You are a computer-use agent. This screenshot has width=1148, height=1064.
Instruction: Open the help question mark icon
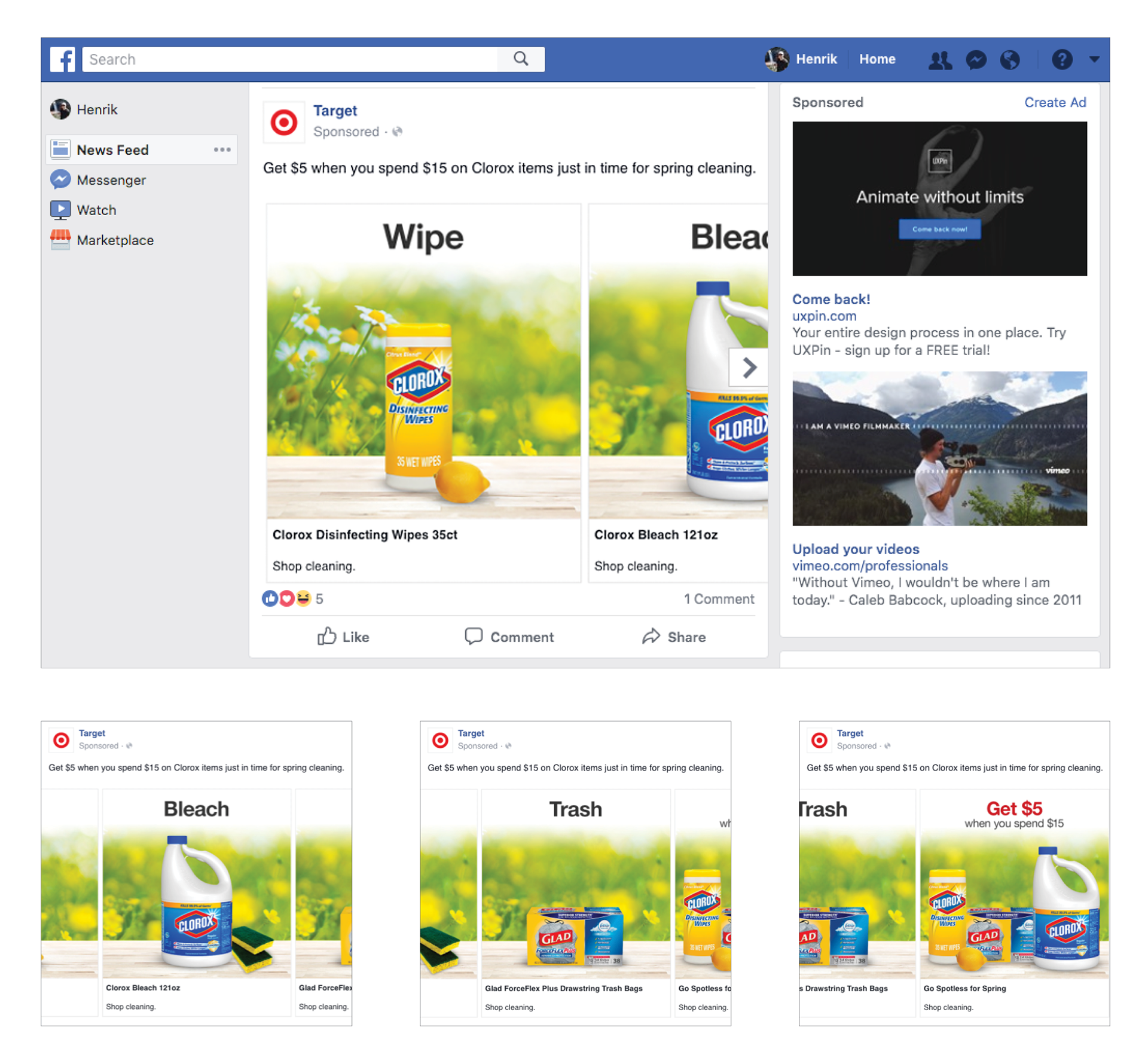[1061, 60]
